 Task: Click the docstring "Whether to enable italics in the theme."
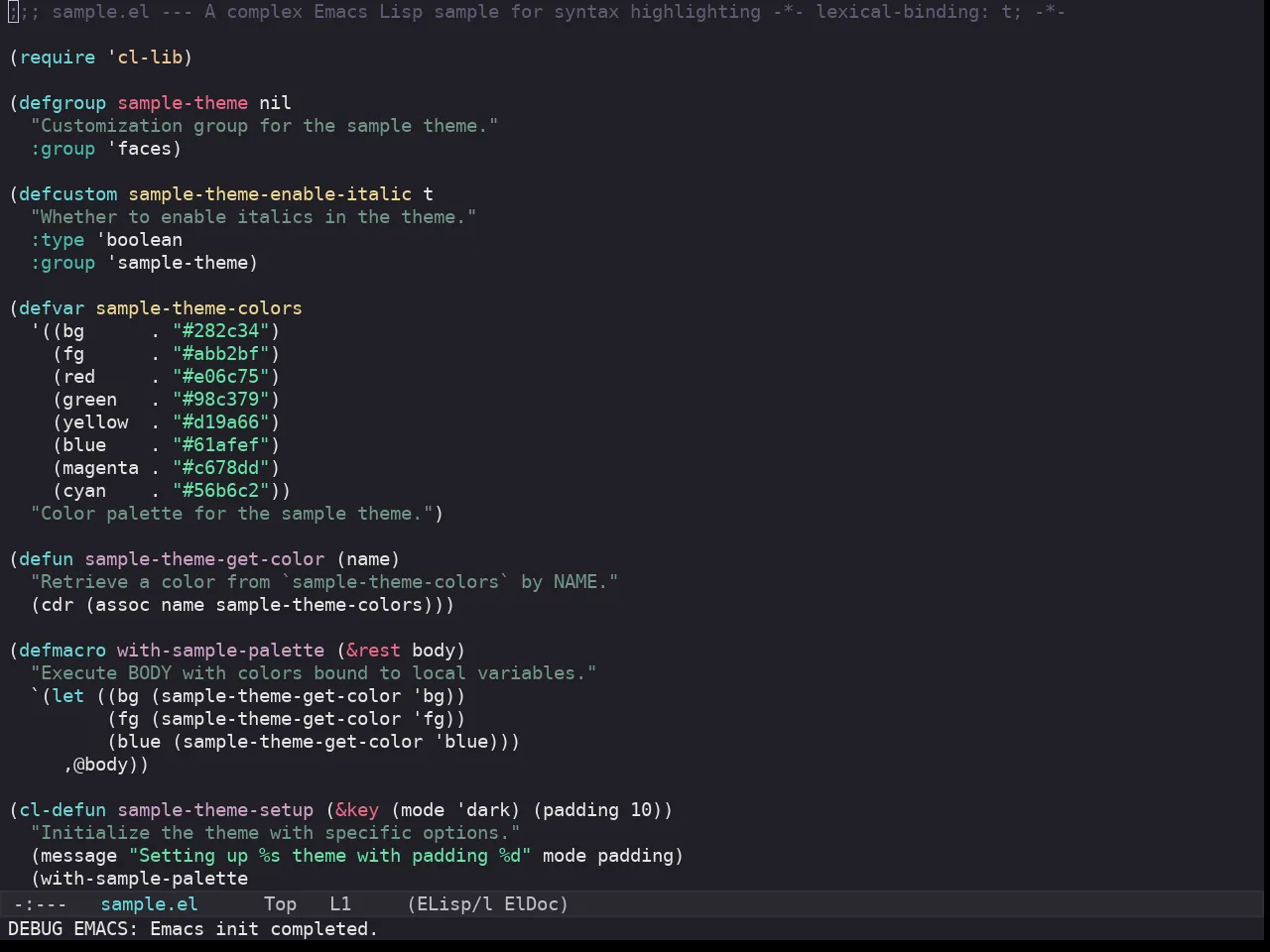[253, 217]
